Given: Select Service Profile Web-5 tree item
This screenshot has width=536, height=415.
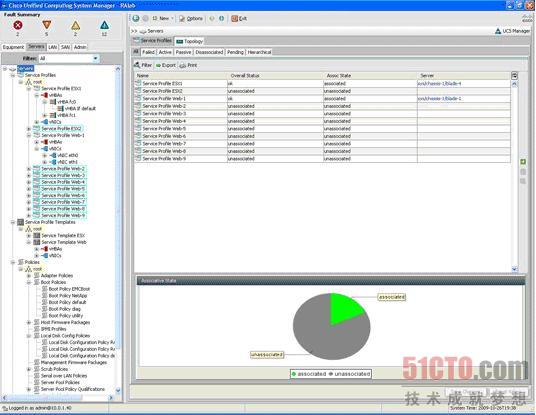Looking at the screenshot, I should (x=63, y=189).
